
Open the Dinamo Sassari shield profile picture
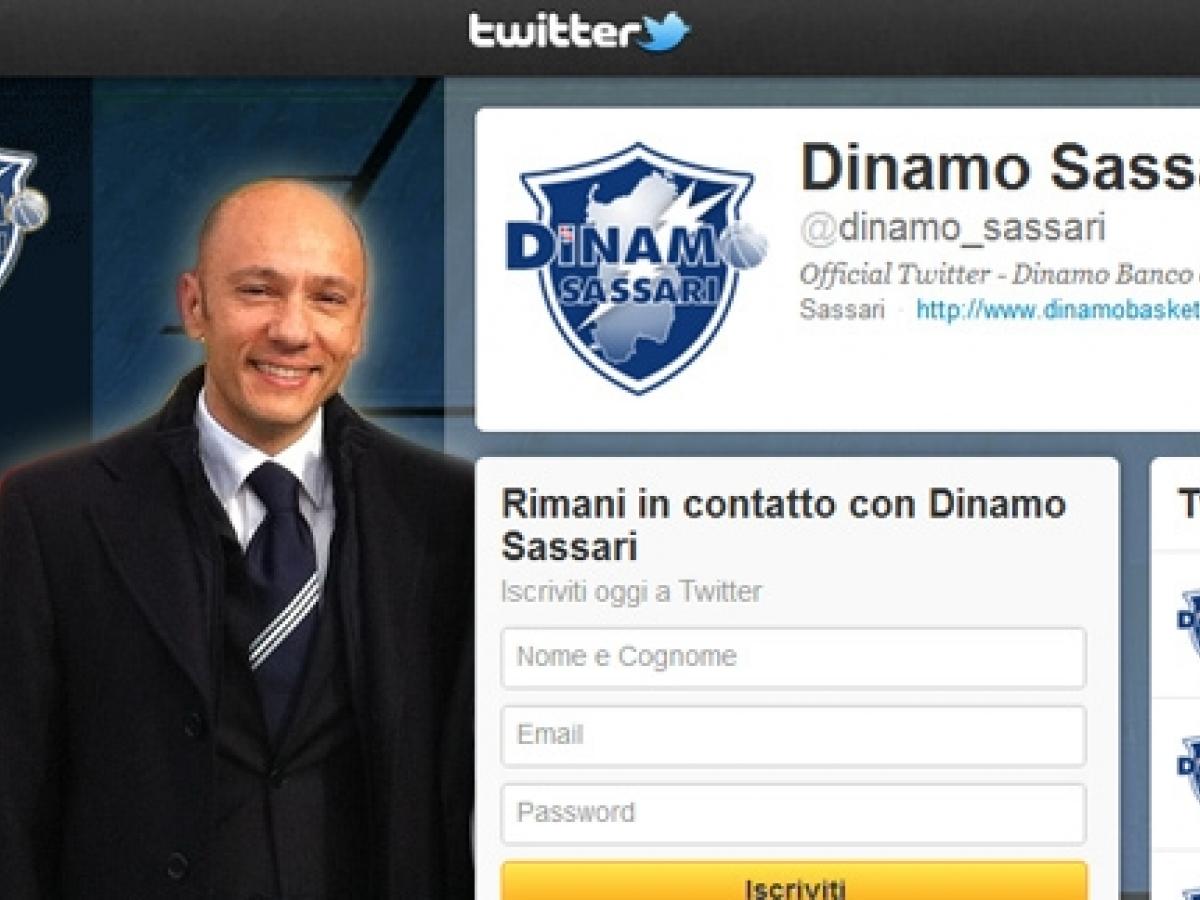pos(637,268)
